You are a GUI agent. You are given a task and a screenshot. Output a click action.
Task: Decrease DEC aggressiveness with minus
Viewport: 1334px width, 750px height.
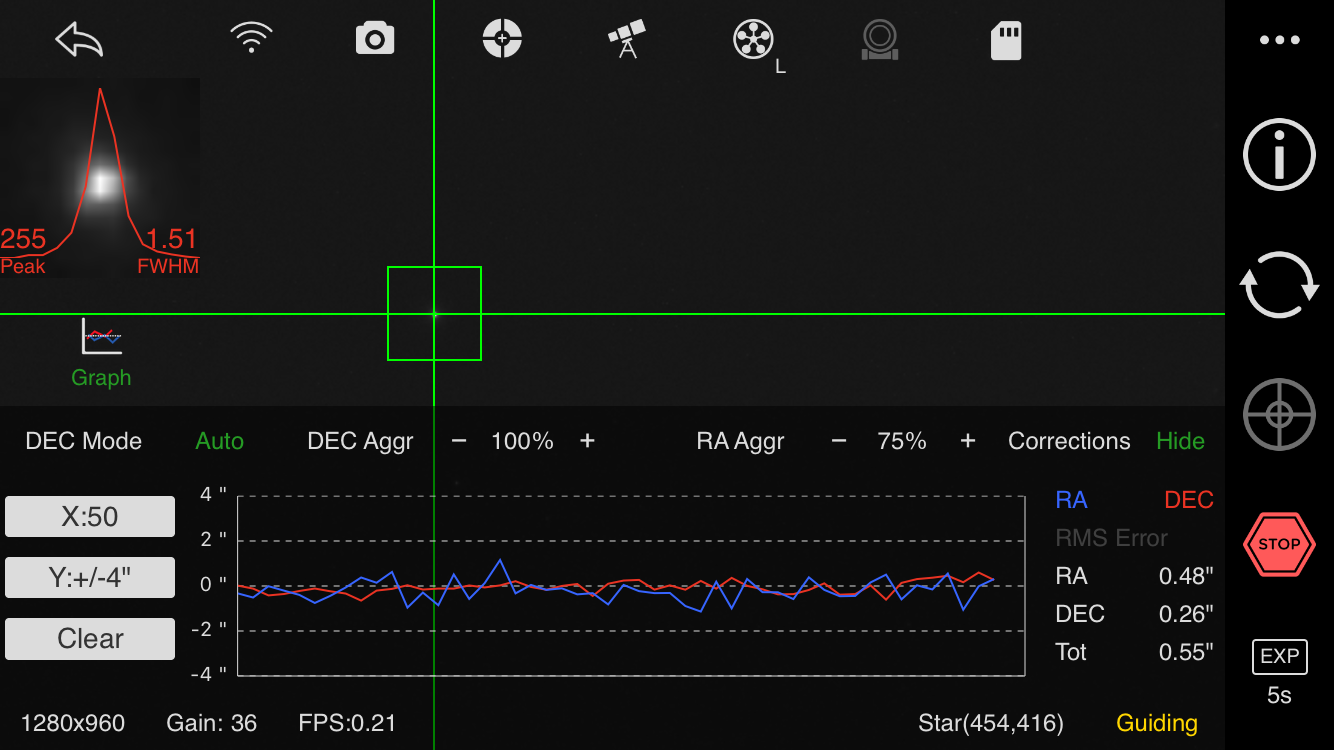coord(459,441)
